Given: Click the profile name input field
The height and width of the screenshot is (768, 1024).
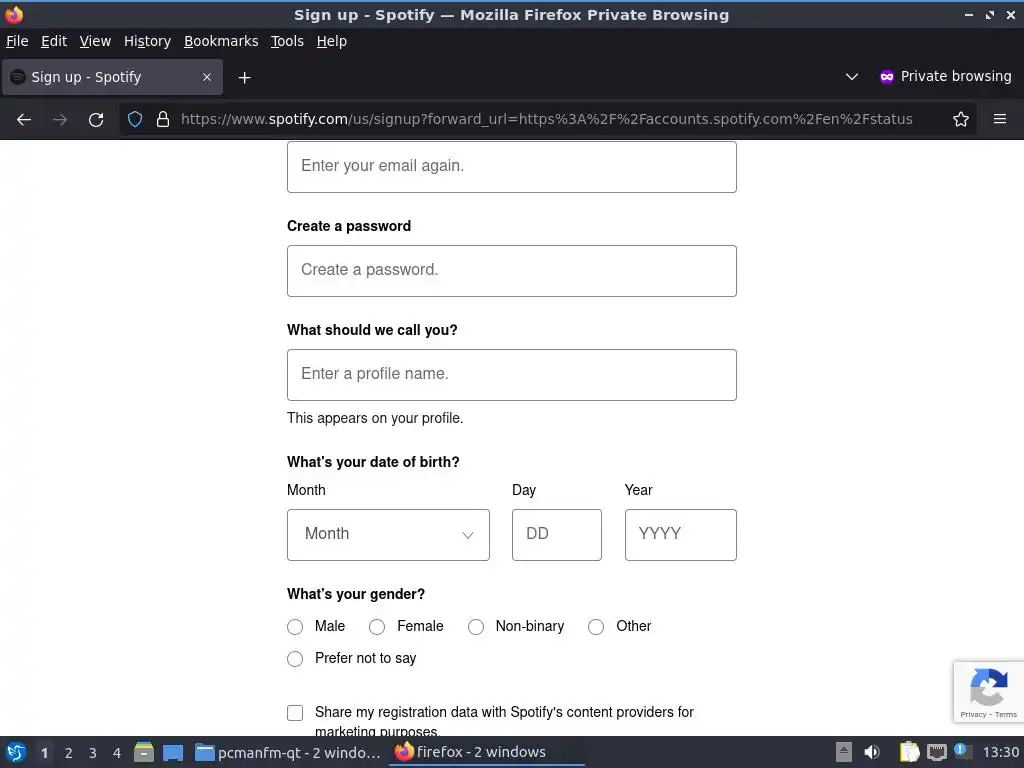Looking at the screenshot, I should click(512, 375).
